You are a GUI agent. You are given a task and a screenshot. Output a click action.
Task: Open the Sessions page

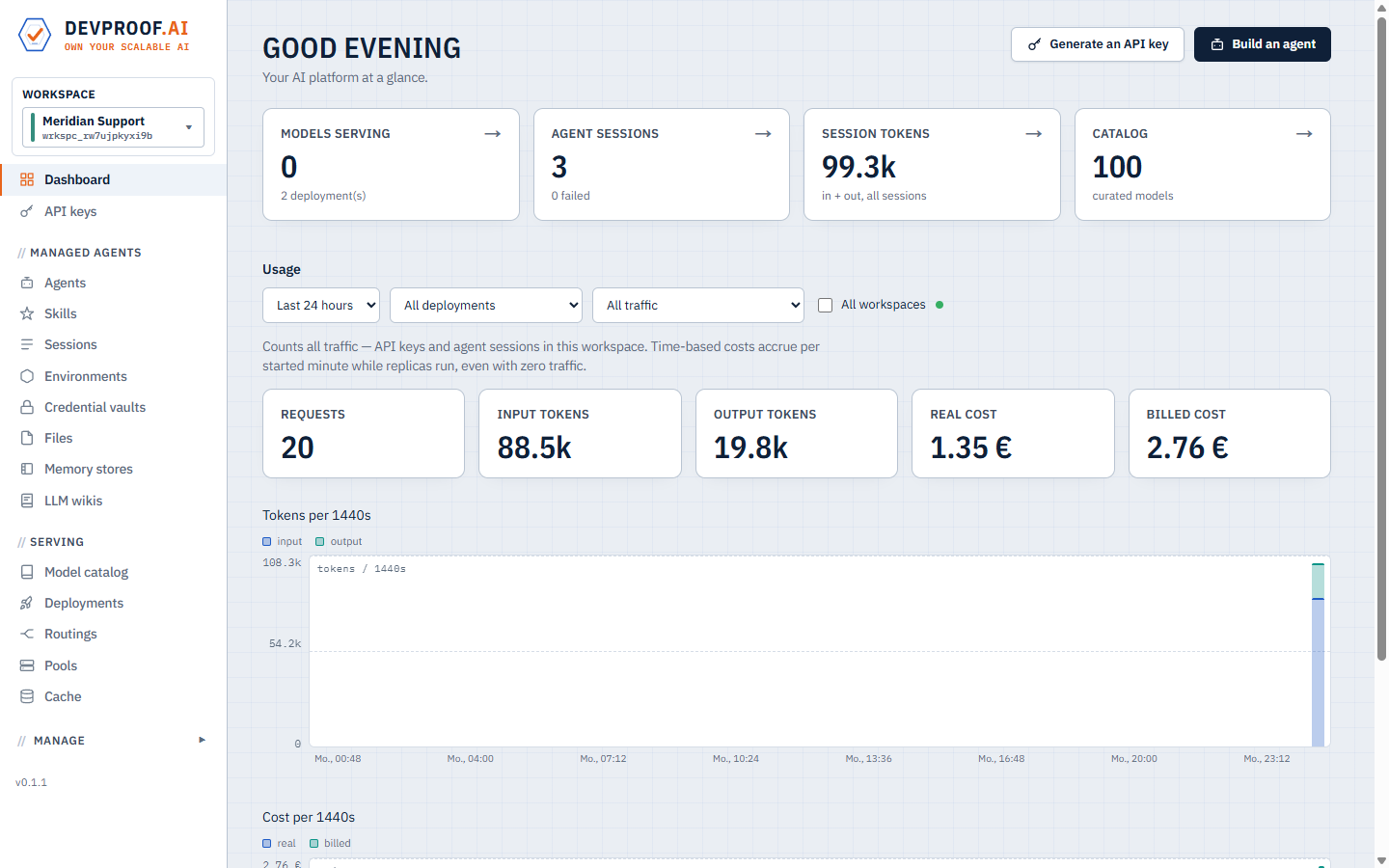[113, 344]
